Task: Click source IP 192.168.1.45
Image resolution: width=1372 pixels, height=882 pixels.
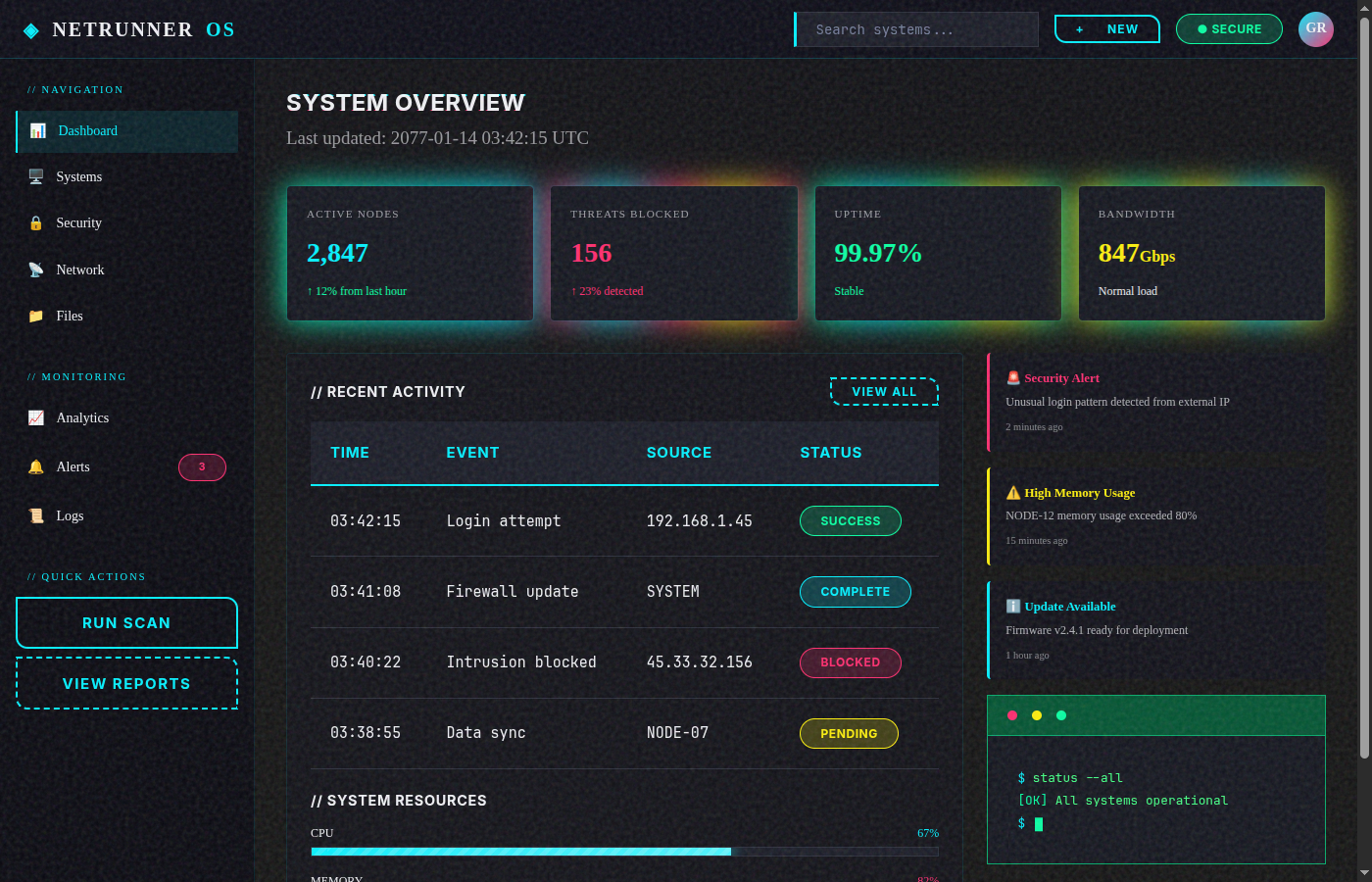Action: (700, 521)
